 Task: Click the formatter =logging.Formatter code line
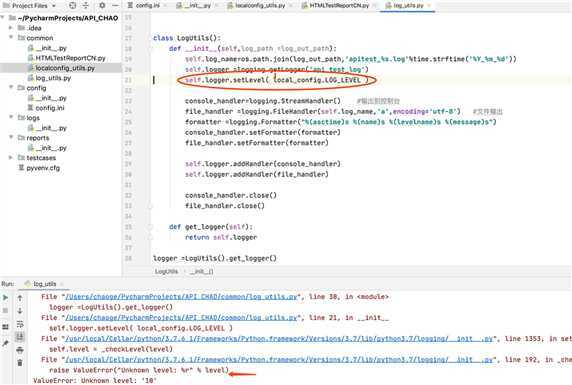pyautogui.click(x=340, y=122)
